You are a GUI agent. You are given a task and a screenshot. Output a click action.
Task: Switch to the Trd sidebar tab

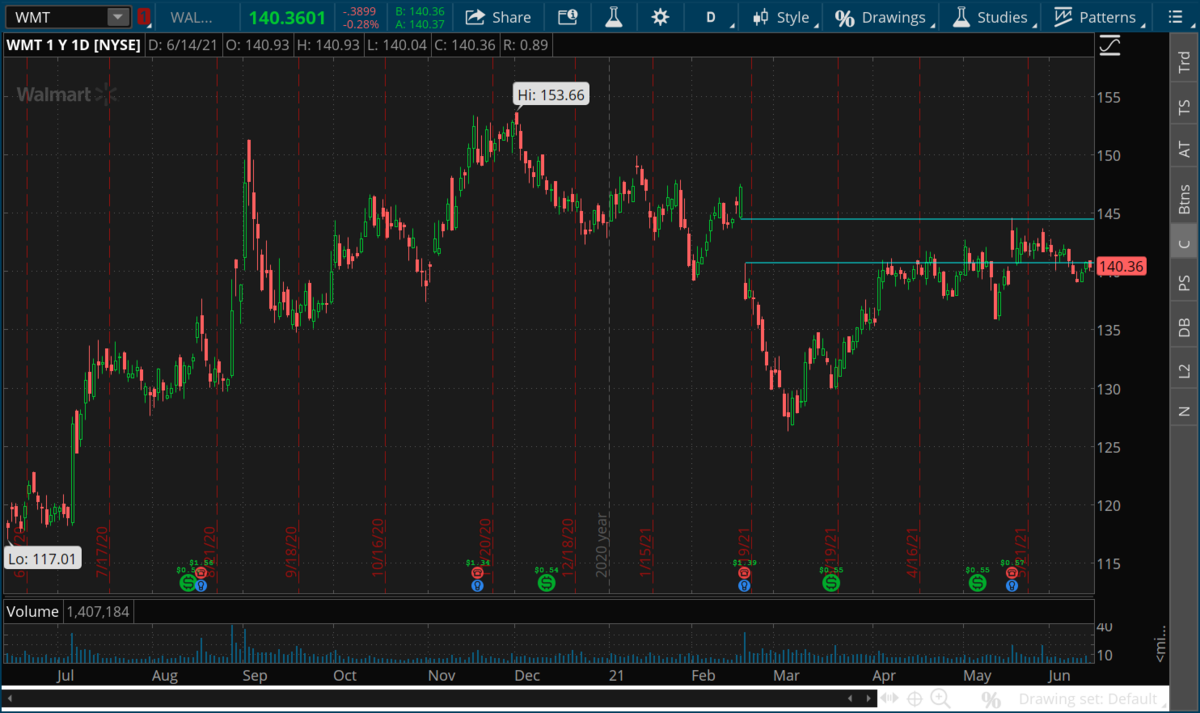click(1184, 60)
